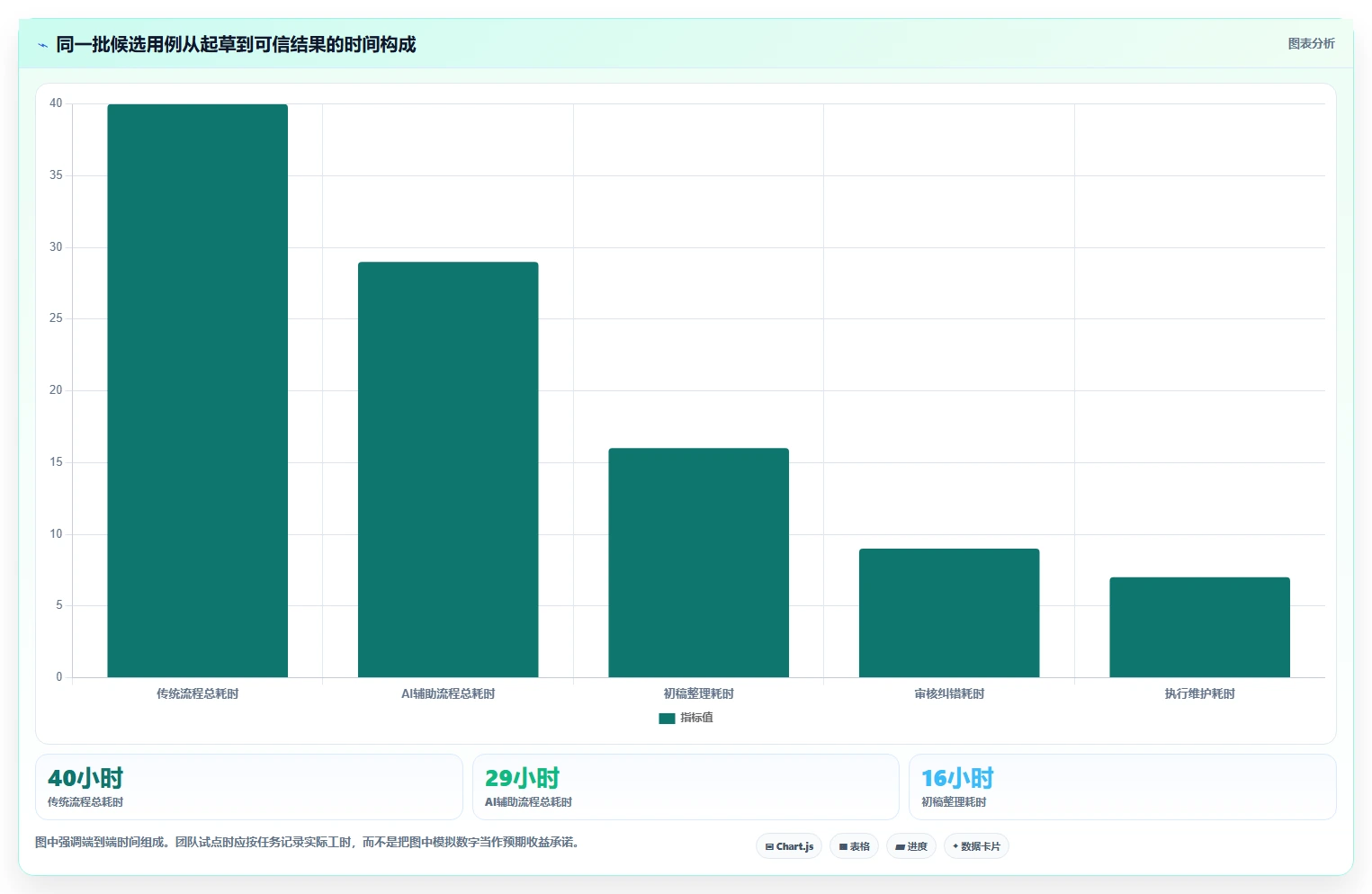1372x894 pixels.
Task: Select the Chart.js tag pill
Action: click(x=789, y=846)
